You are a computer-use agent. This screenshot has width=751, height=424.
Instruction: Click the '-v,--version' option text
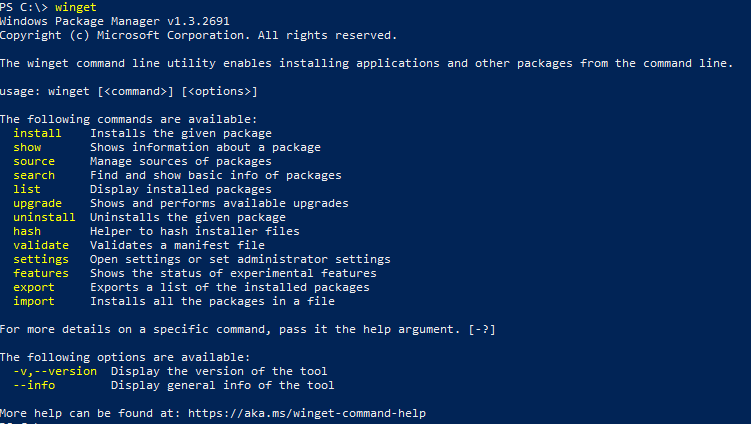55,371
